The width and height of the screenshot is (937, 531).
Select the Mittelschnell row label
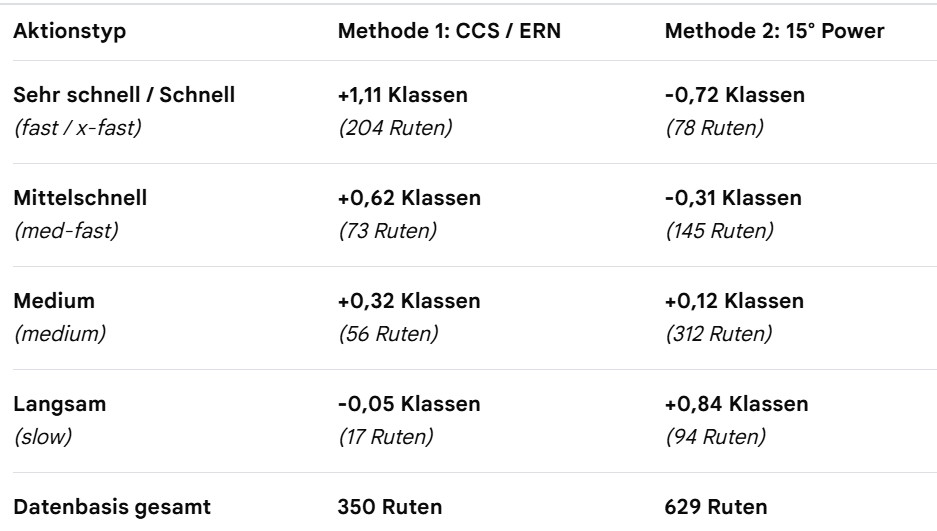tap(80, 198)
